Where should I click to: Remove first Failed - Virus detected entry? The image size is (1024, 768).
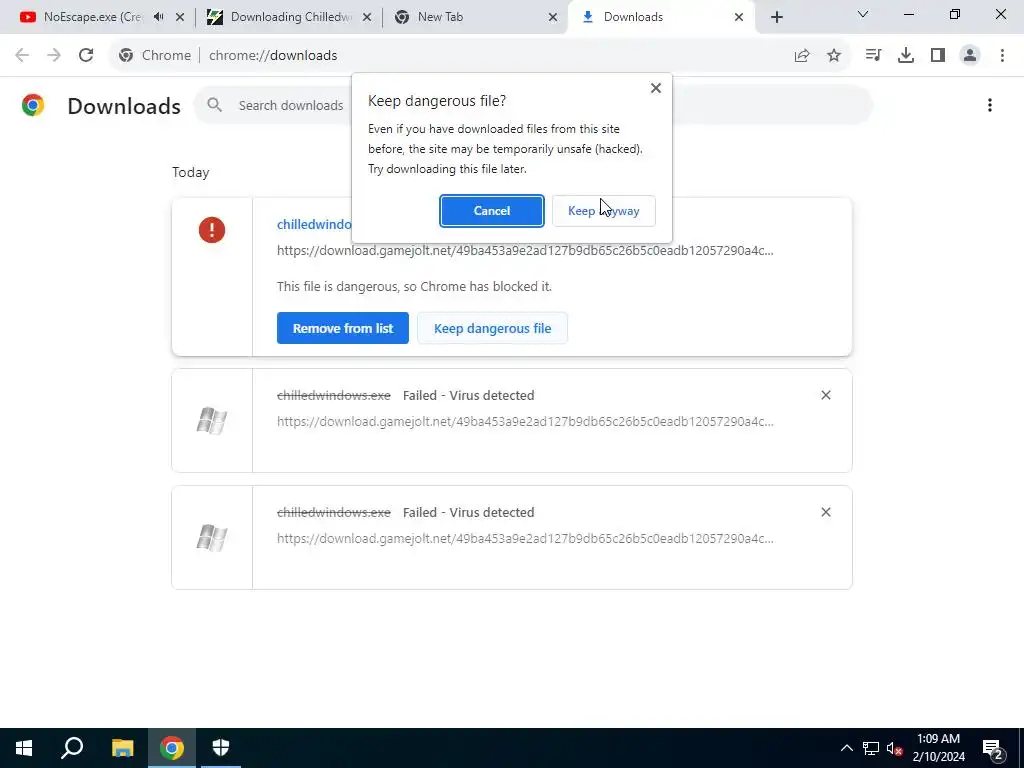826,395
